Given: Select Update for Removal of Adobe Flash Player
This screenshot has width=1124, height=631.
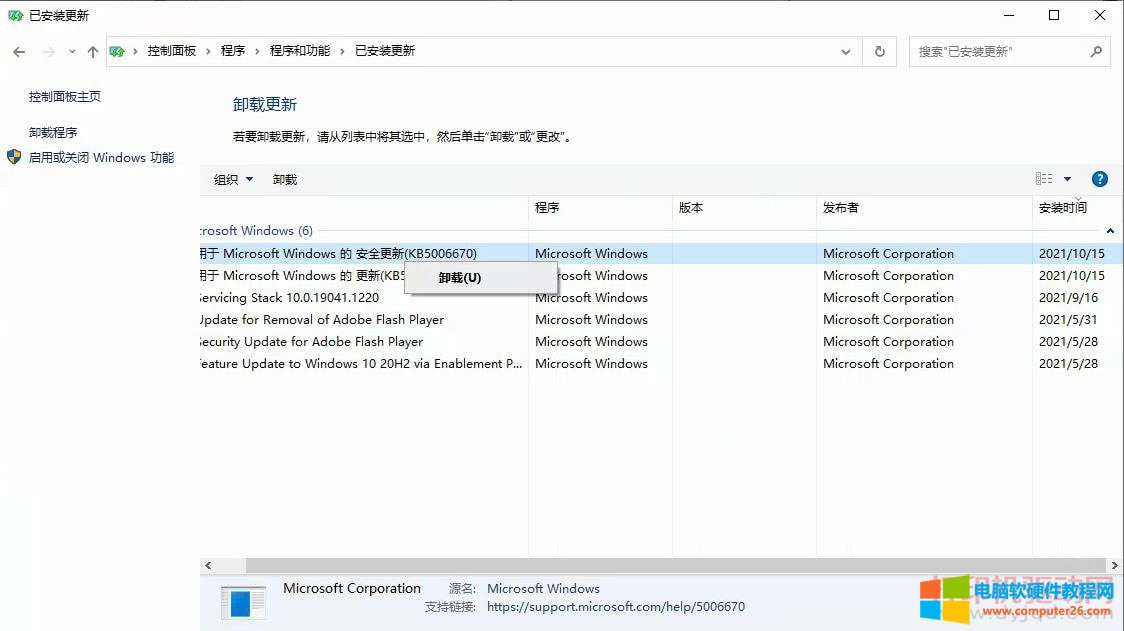Looking at the screenshot, I should 659,320.
